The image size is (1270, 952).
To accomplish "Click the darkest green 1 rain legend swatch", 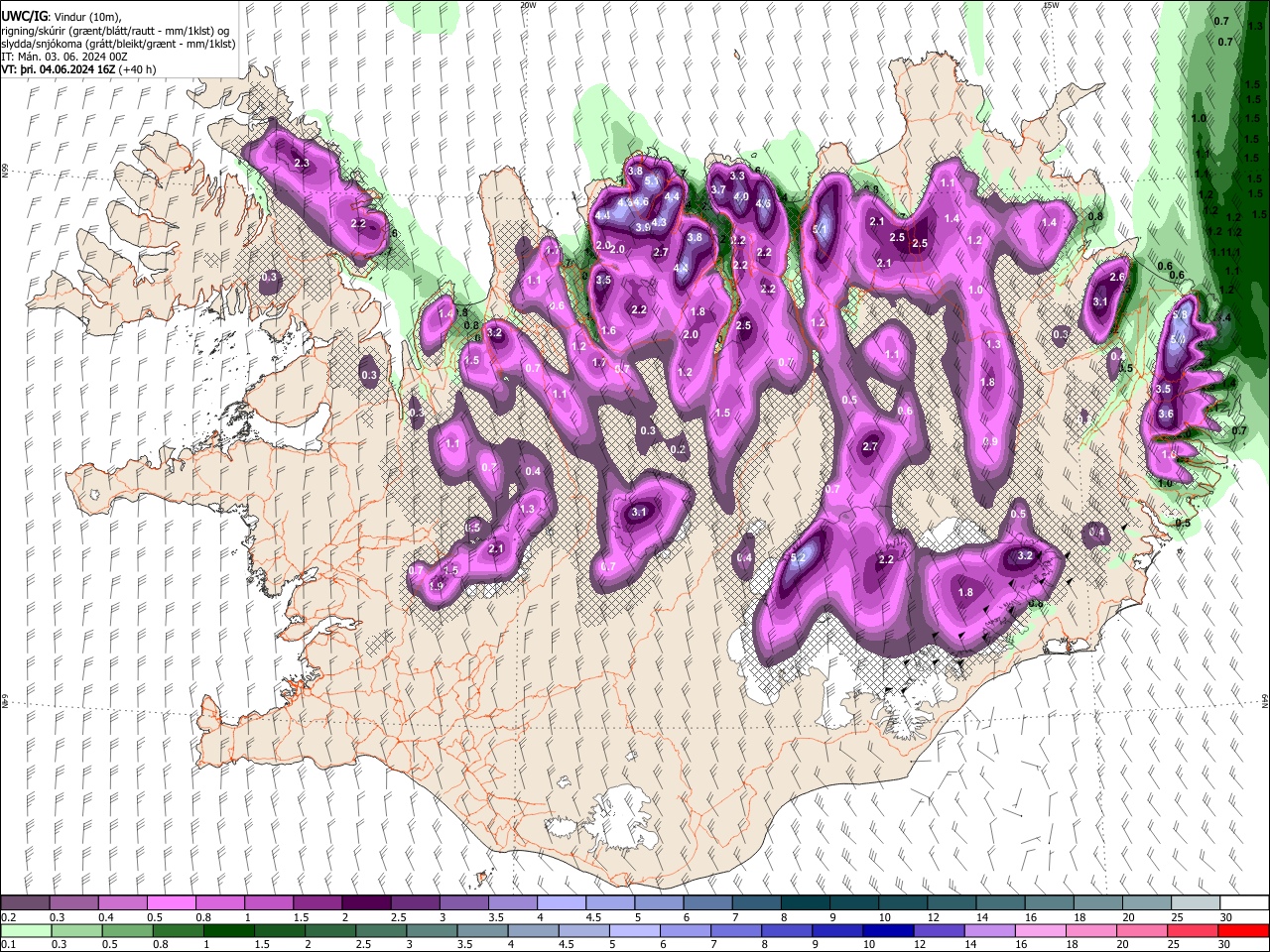I will (228, 930).
